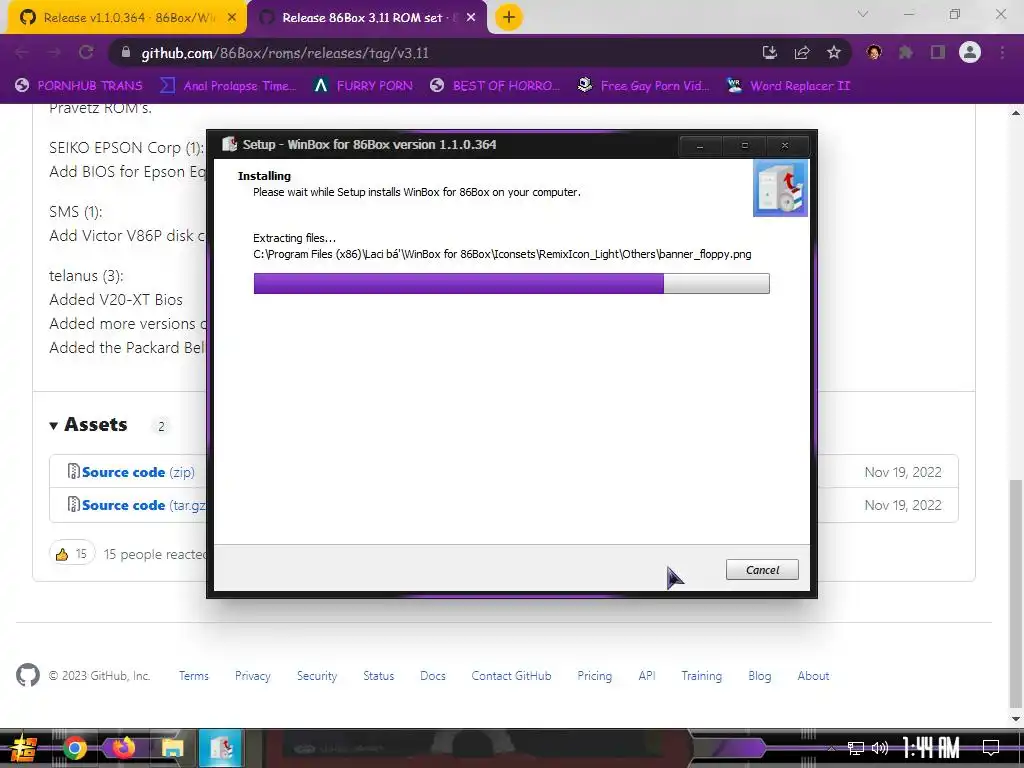The height and width of the screenshot is (768, 1024).
Task: Click the installer title bar icon
Action: pos(229,144)
